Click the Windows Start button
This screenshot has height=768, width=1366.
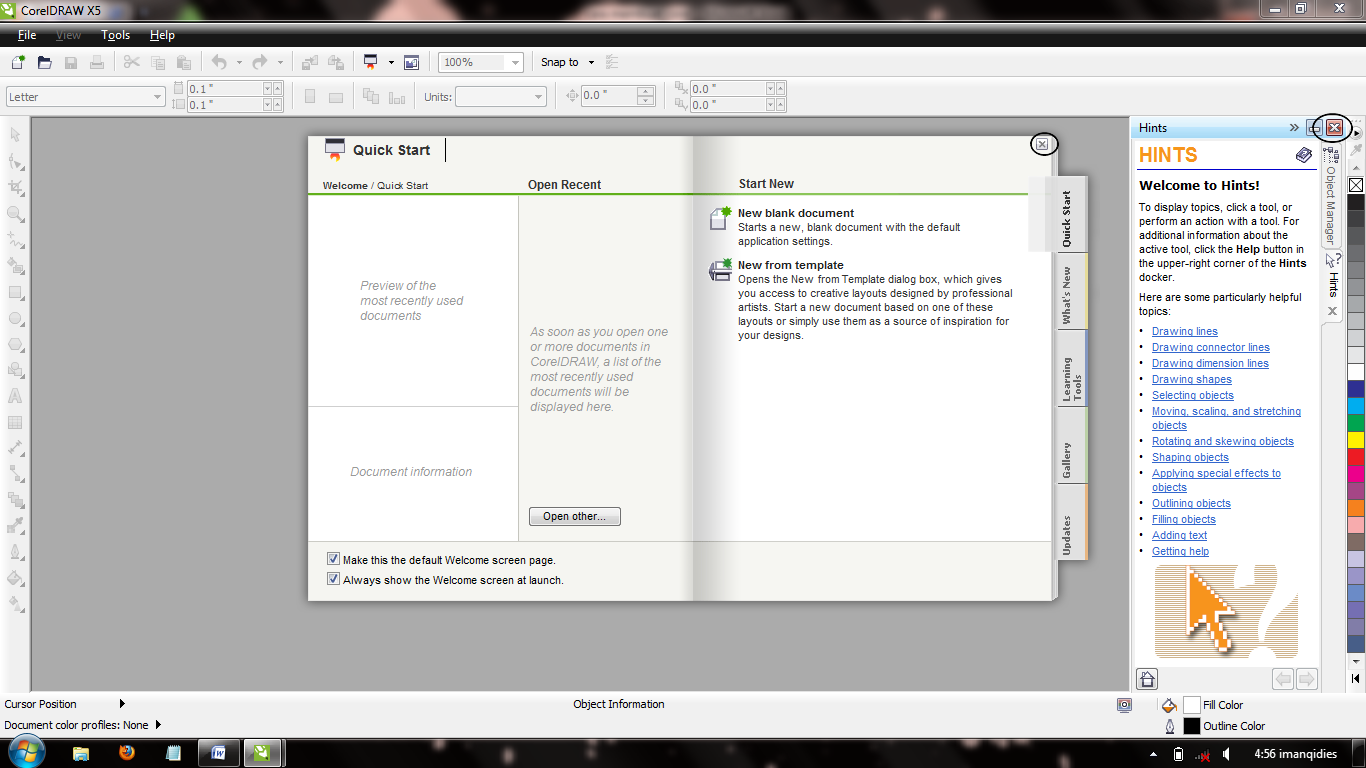[25, 752]
